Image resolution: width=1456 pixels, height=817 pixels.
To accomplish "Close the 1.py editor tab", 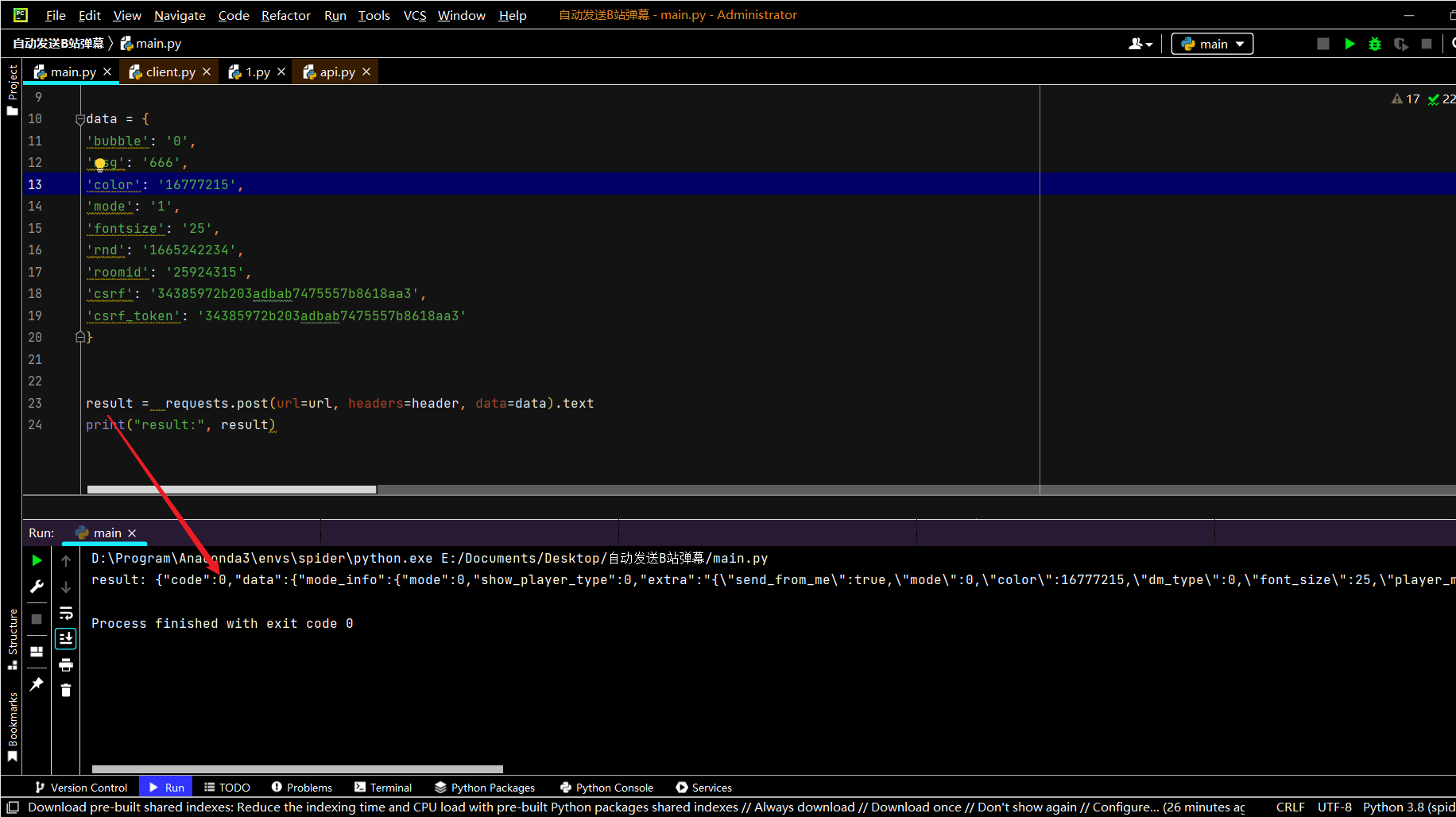I will 281,72.
